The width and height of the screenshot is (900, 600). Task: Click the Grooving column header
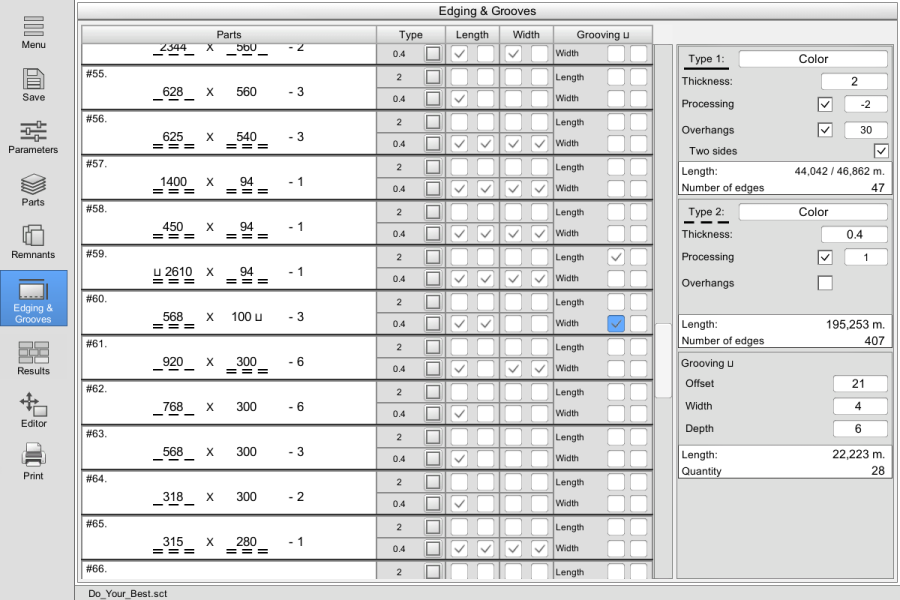click(603, 34)
